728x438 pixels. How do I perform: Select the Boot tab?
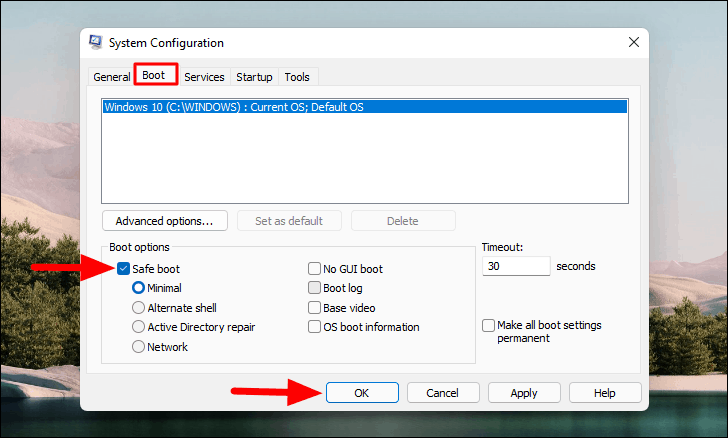(x=156, y=74)
